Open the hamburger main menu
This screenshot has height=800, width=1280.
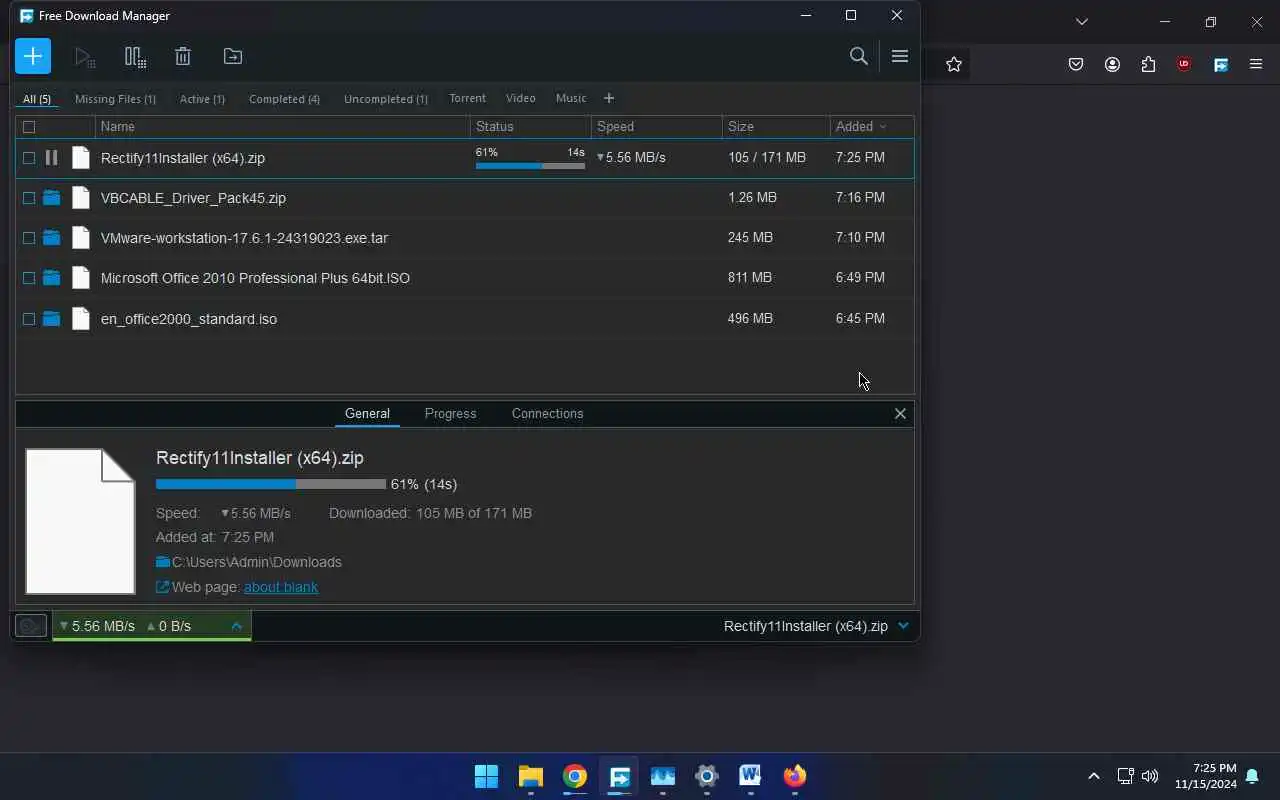point(900,56)
